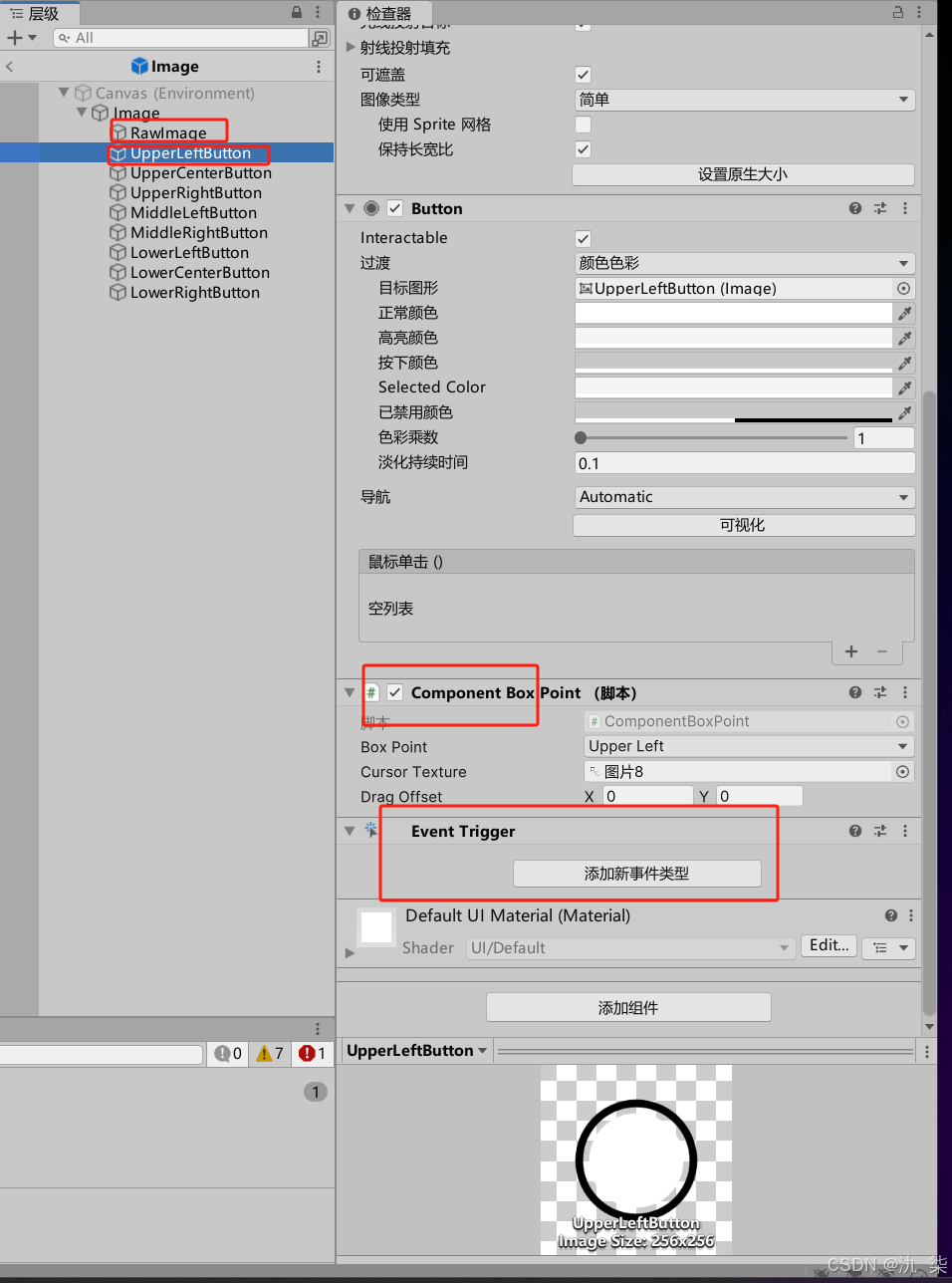Add an entry to the 鼠标单击 list
Screen dimensions: 952x1283
(851, 651)
